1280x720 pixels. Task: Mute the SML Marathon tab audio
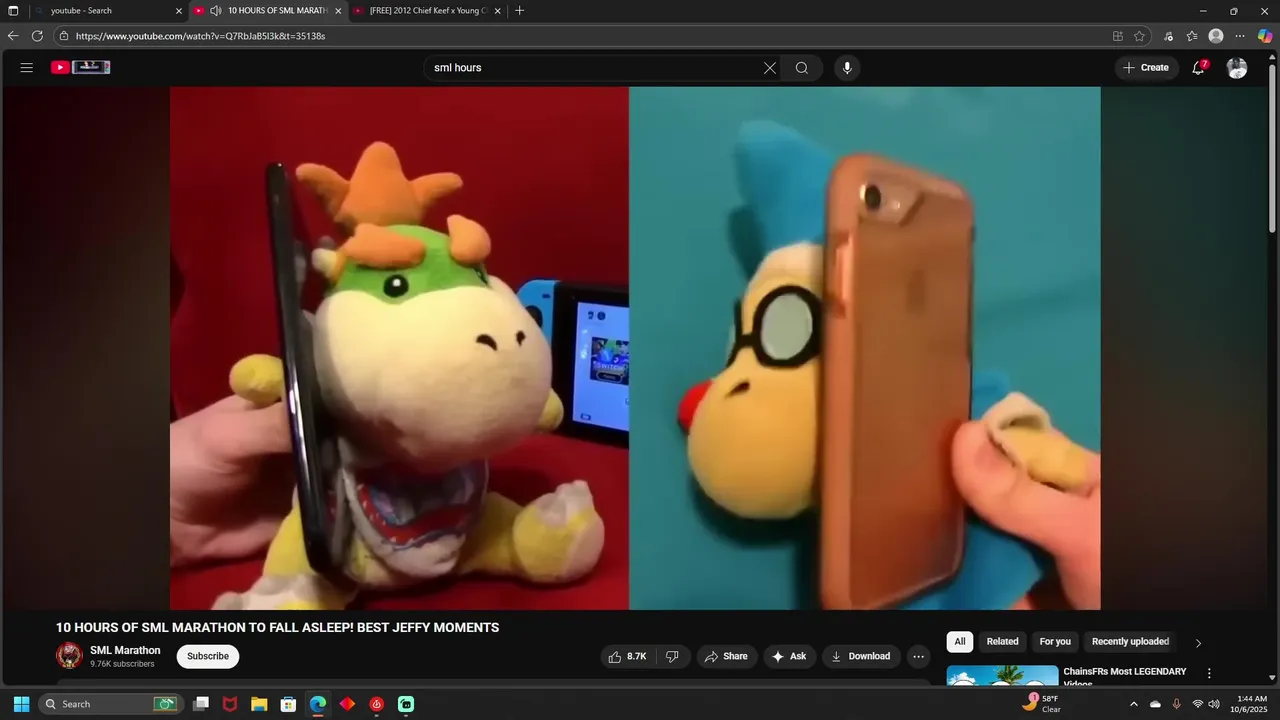(x=215, y=11)
